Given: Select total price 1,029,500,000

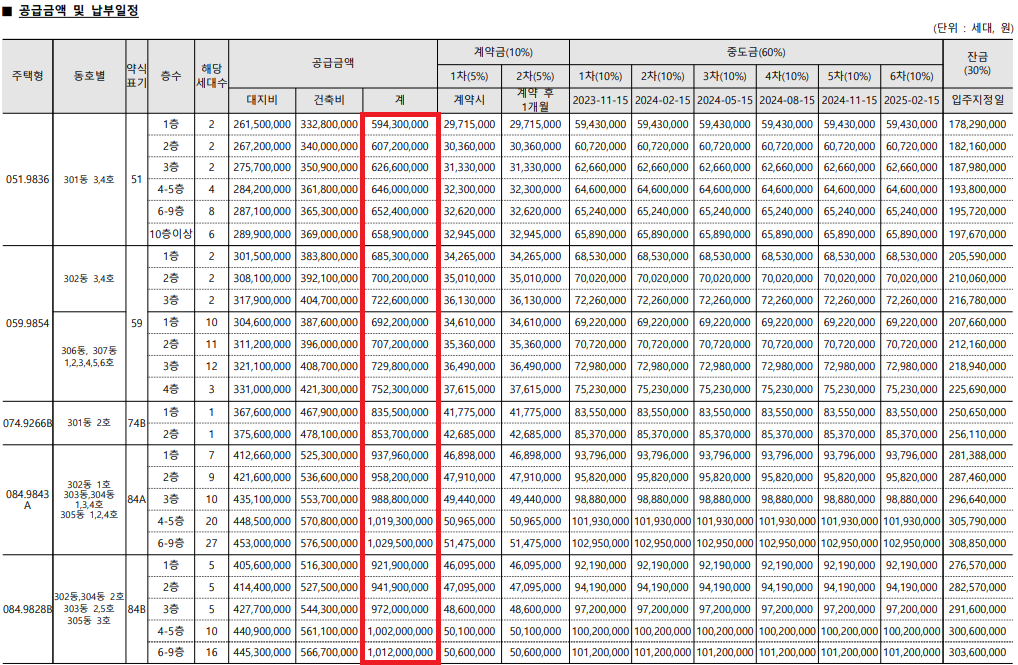Looking at the screenshot, I should [x=400, y=543].
